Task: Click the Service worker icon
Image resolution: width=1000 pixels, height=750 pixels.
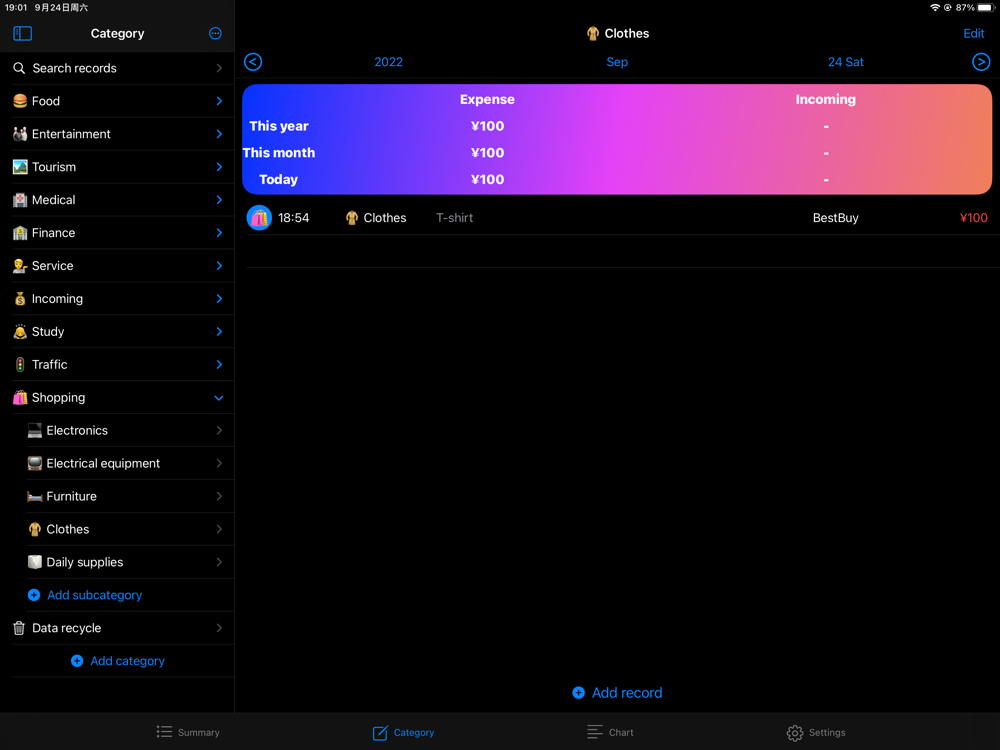Action: tap(20, 266)
